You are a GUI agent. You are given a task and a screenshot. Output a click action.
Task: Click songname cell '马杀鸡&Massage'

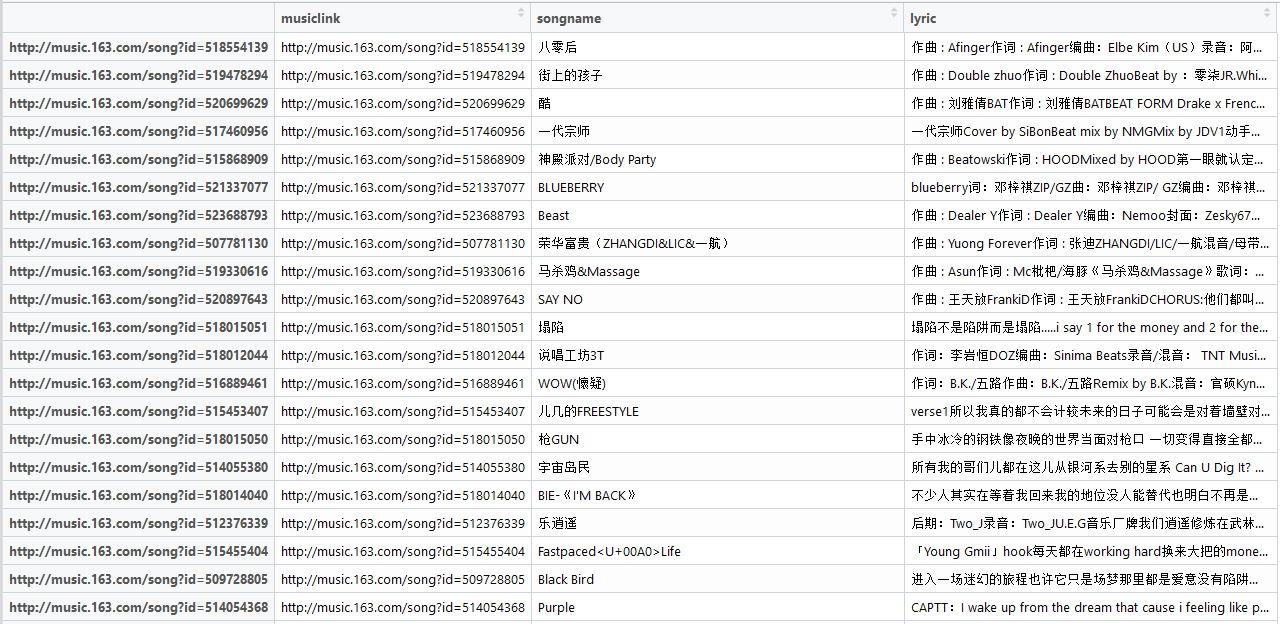pyautogui.click(x=717, y=271)
